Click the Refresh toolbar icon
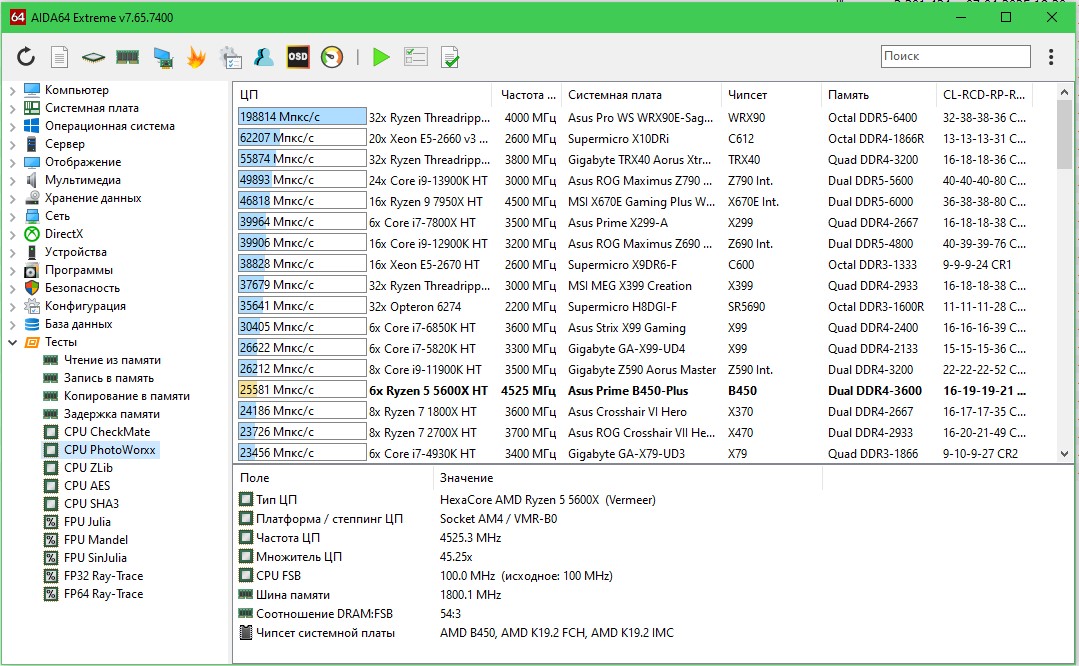This screenshot has height=666, width=1079. (26, 57)
